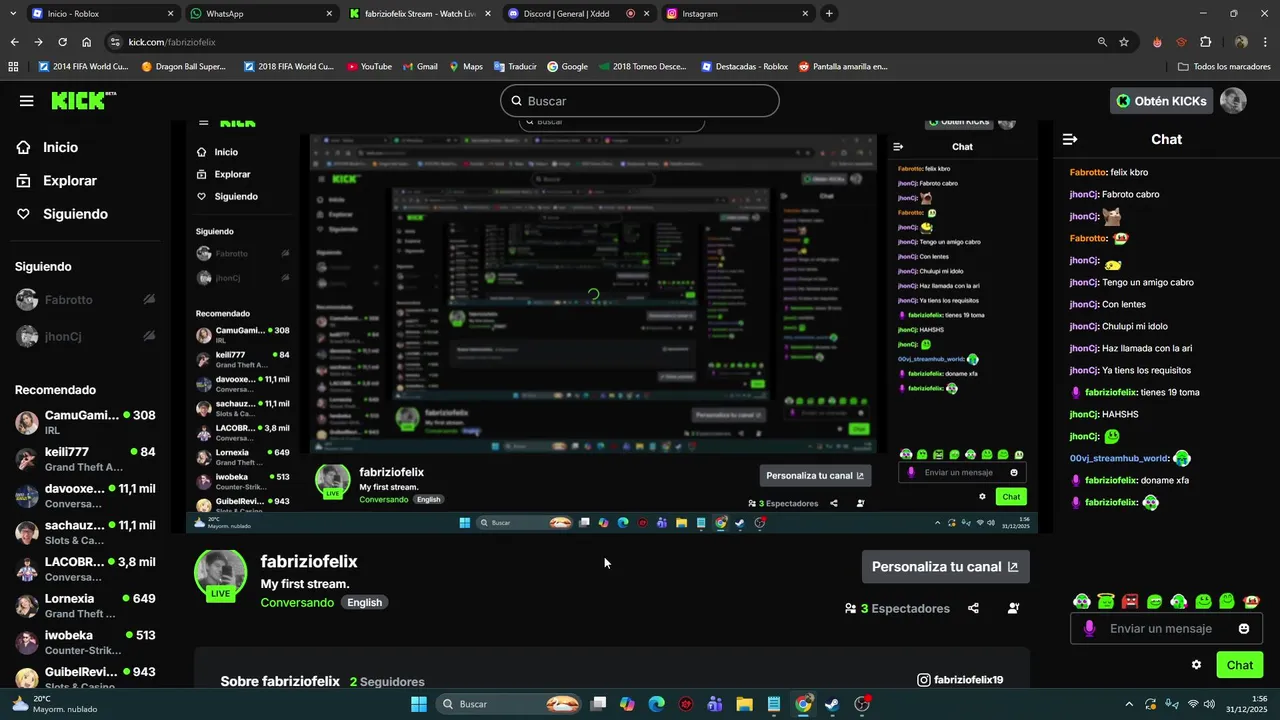Viewport: 1280px width, 720px height.
Task: Click the stream video player
Action: click(612, 327)
